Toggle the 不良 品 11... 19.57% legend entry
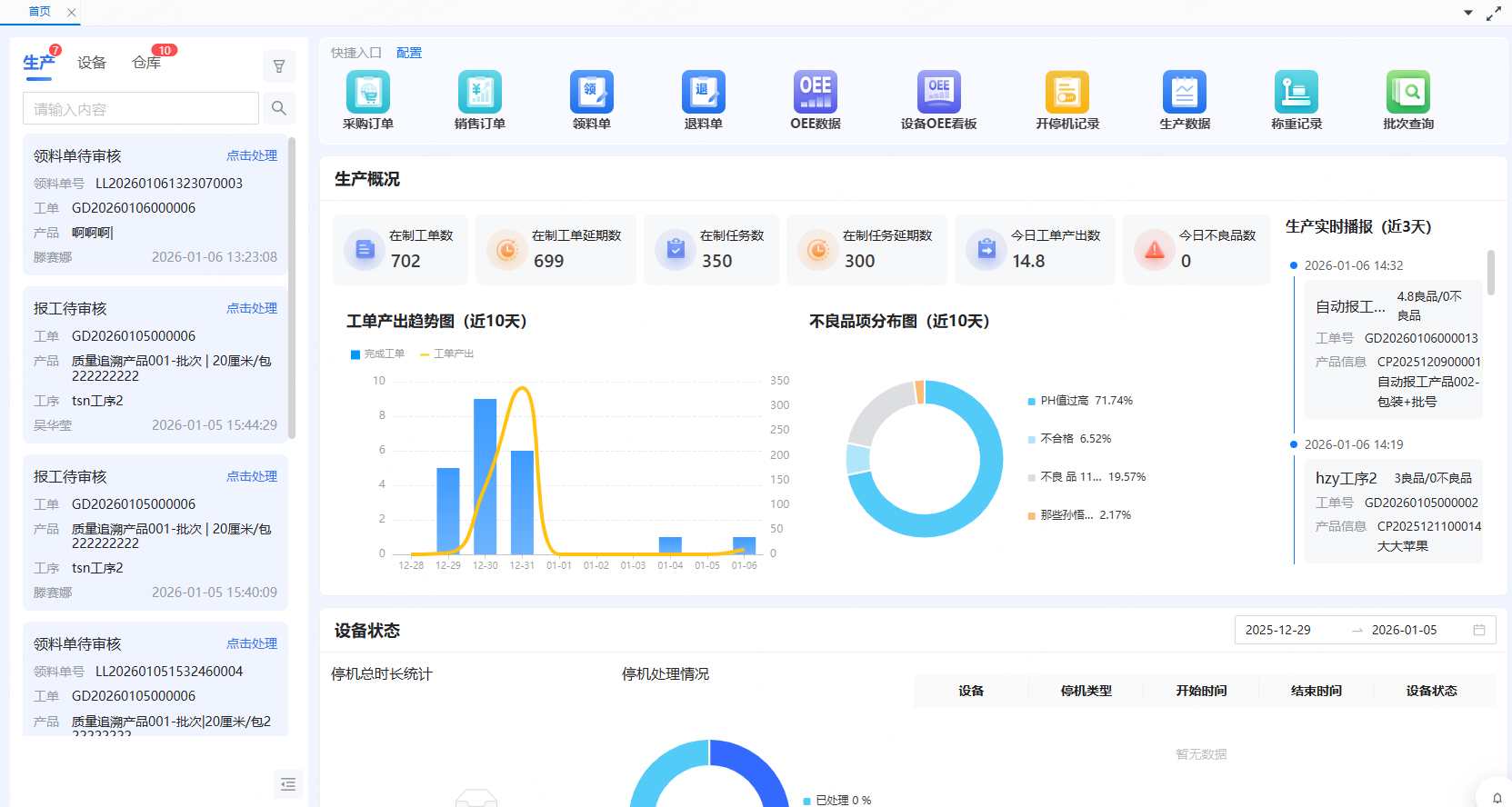Screen dimensions: 1512x807 tap(1086, 477)
